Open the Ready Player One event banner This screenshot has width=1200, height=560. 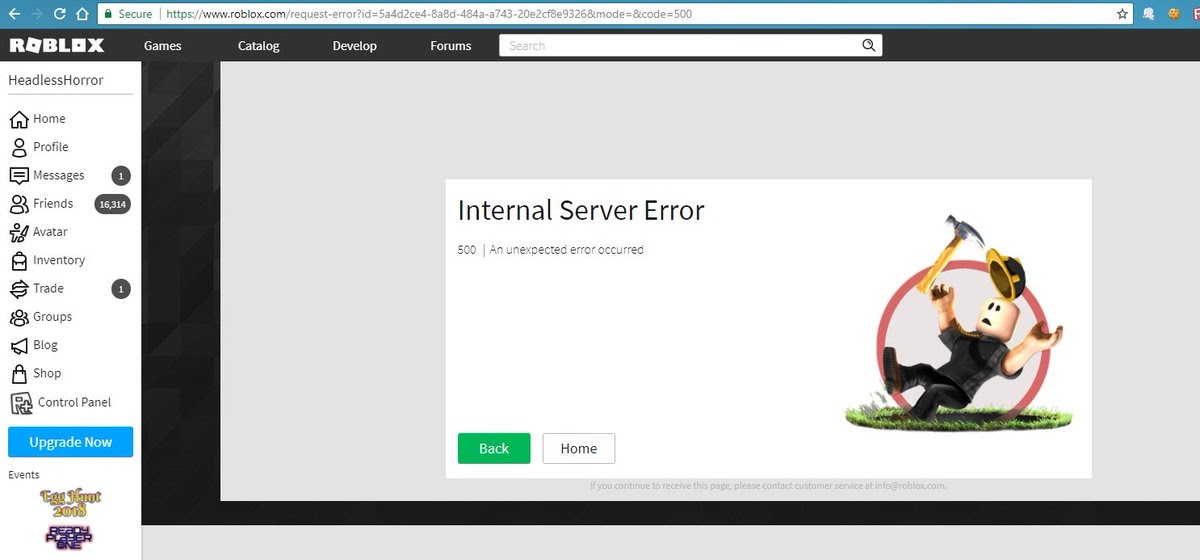click(70, 537)
